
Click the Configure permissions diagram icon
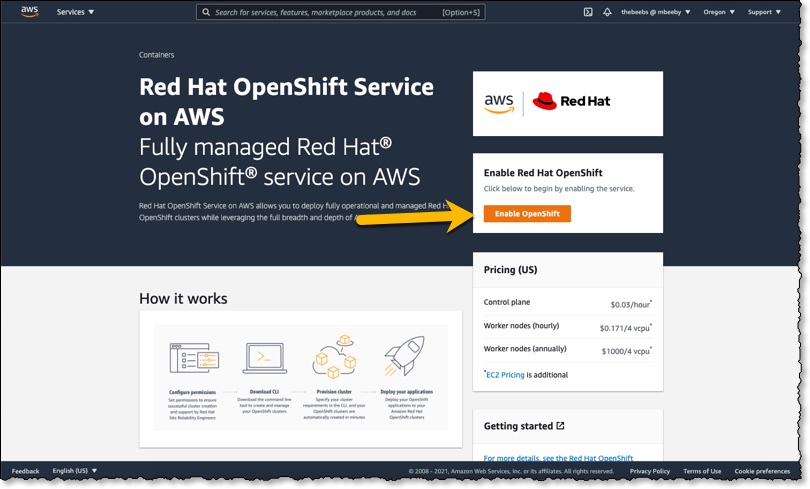coord(194,358)
